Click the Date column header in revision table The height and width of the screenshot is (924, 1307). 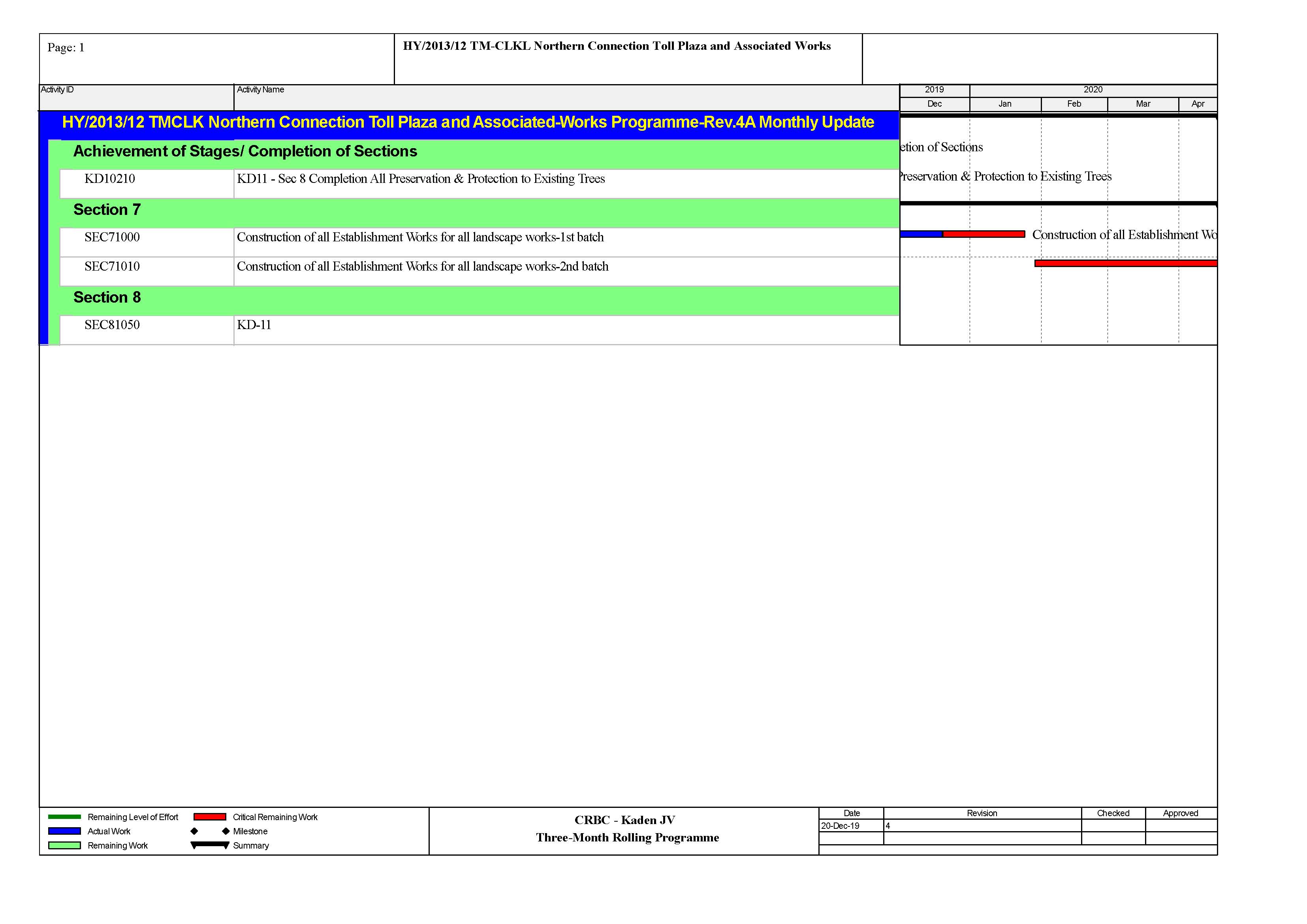[852, 813]
